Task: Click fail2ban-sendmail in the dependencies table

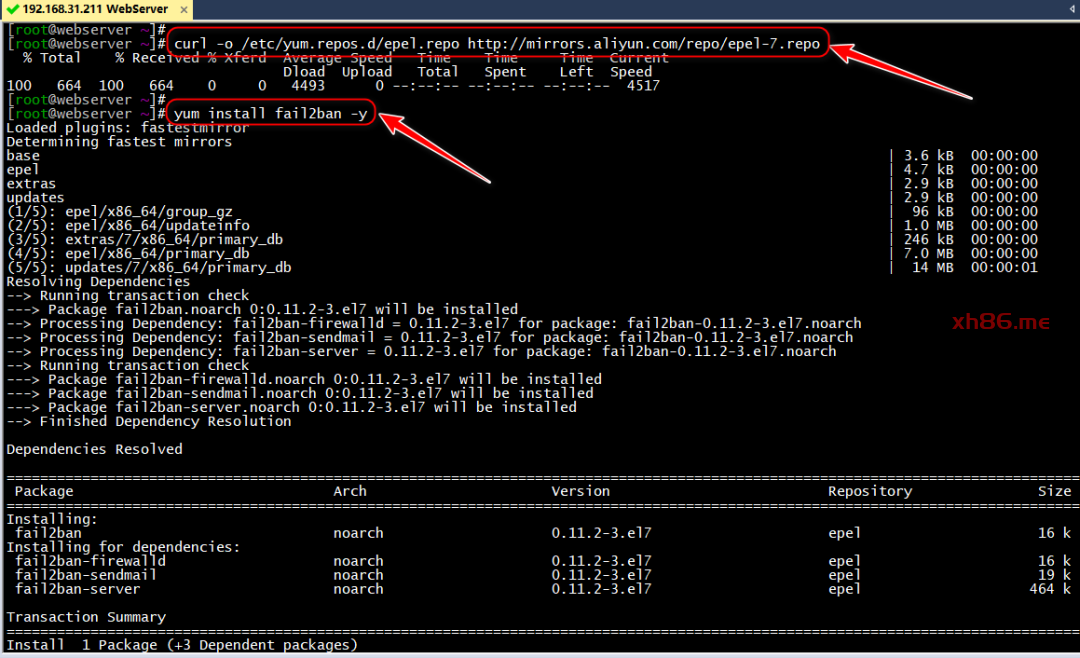Action: click(x=86, y=575)
